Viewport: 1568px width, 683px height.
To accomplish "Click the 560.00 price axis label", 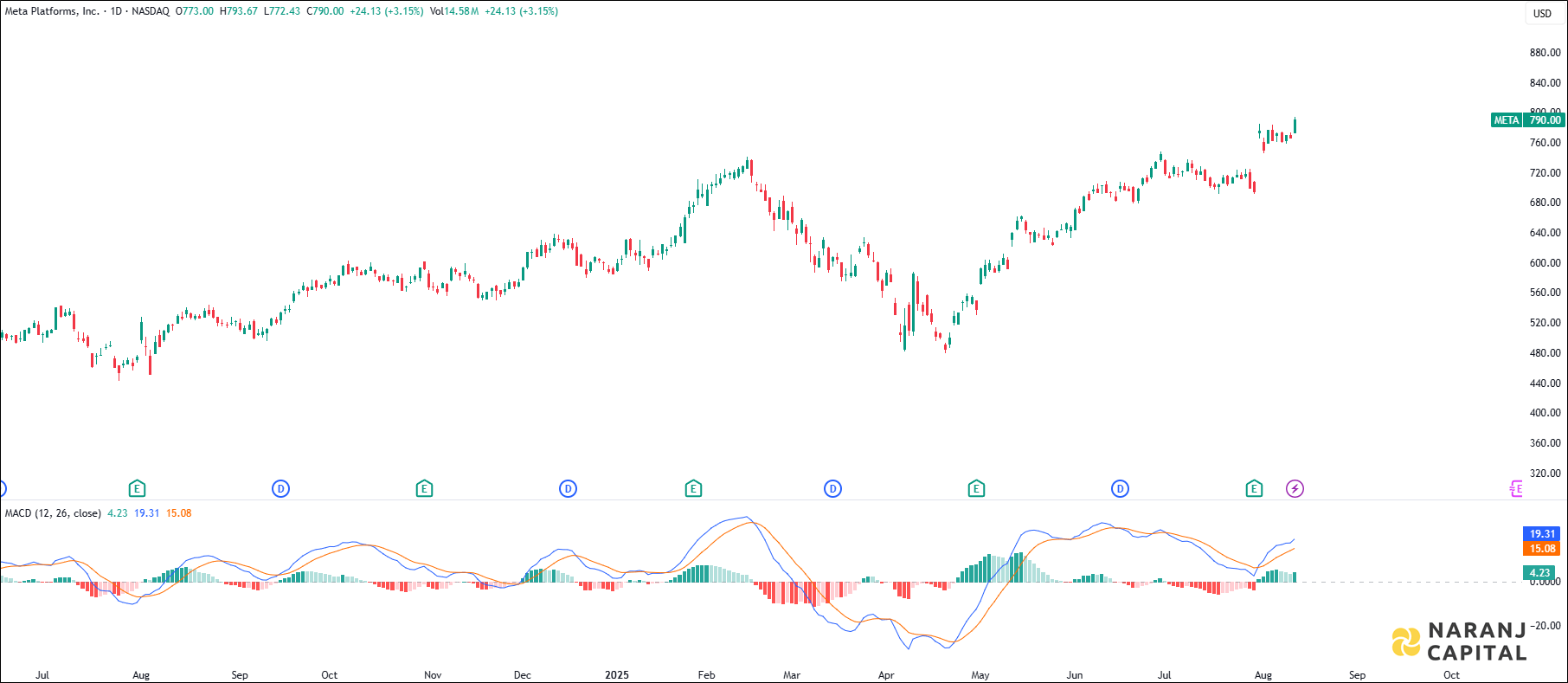I will [x=1545, y=293].
